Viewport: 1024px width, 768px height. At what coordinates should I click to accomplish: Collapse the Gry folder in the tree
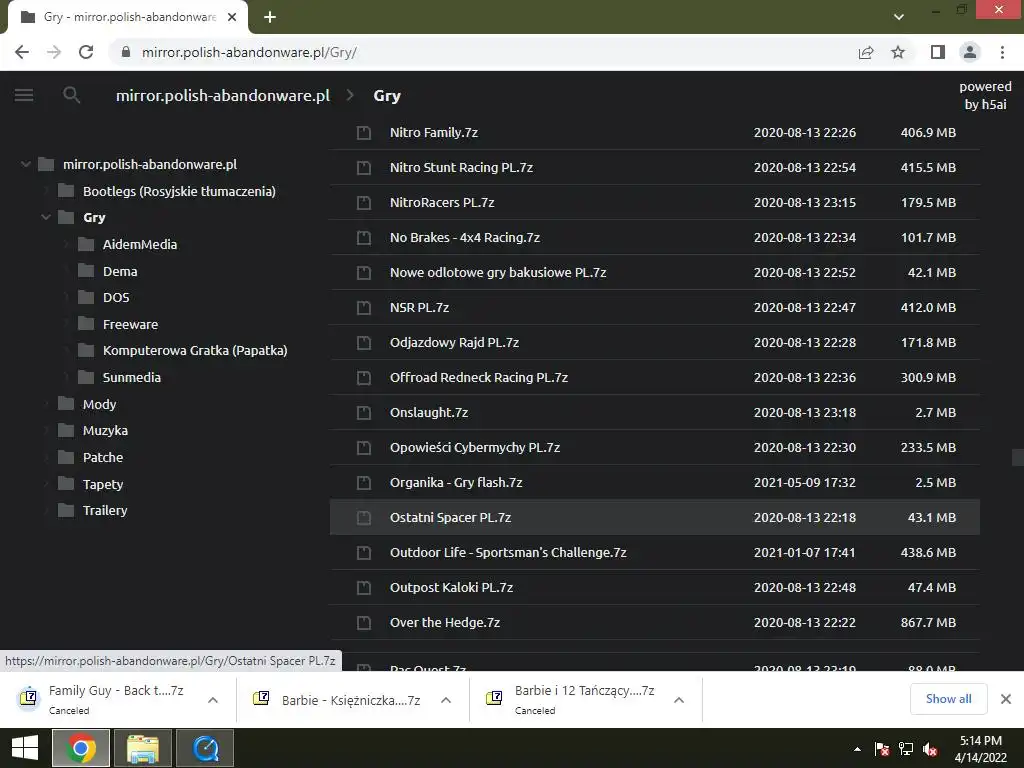(x=46, y=217)
